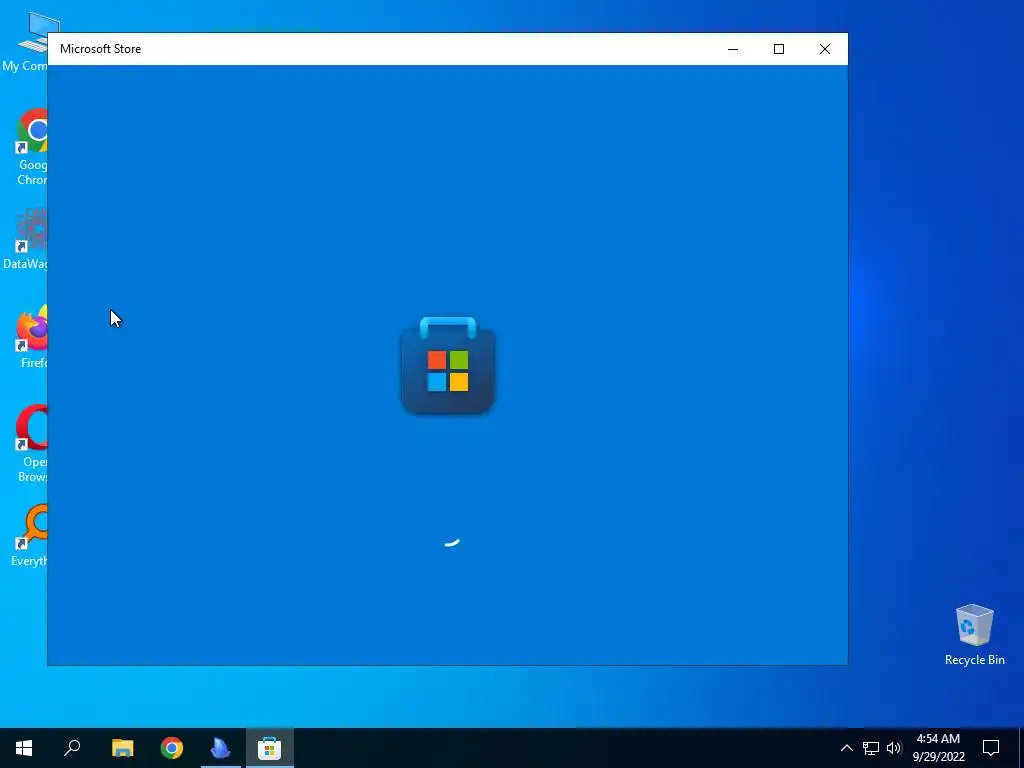
Task: Select the Opera Browser desktop shortcut
Action: tap(31, 444)
